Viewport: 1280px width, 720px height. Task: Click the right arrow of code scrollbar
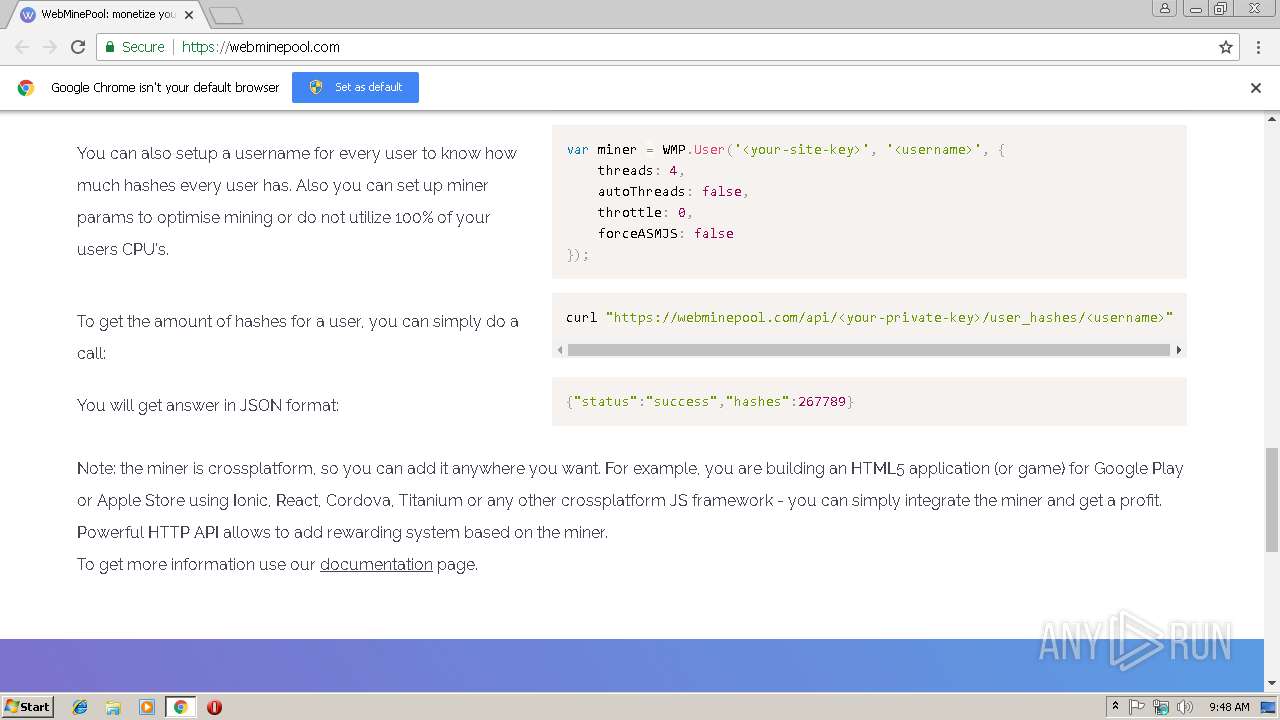point(1179,350)
